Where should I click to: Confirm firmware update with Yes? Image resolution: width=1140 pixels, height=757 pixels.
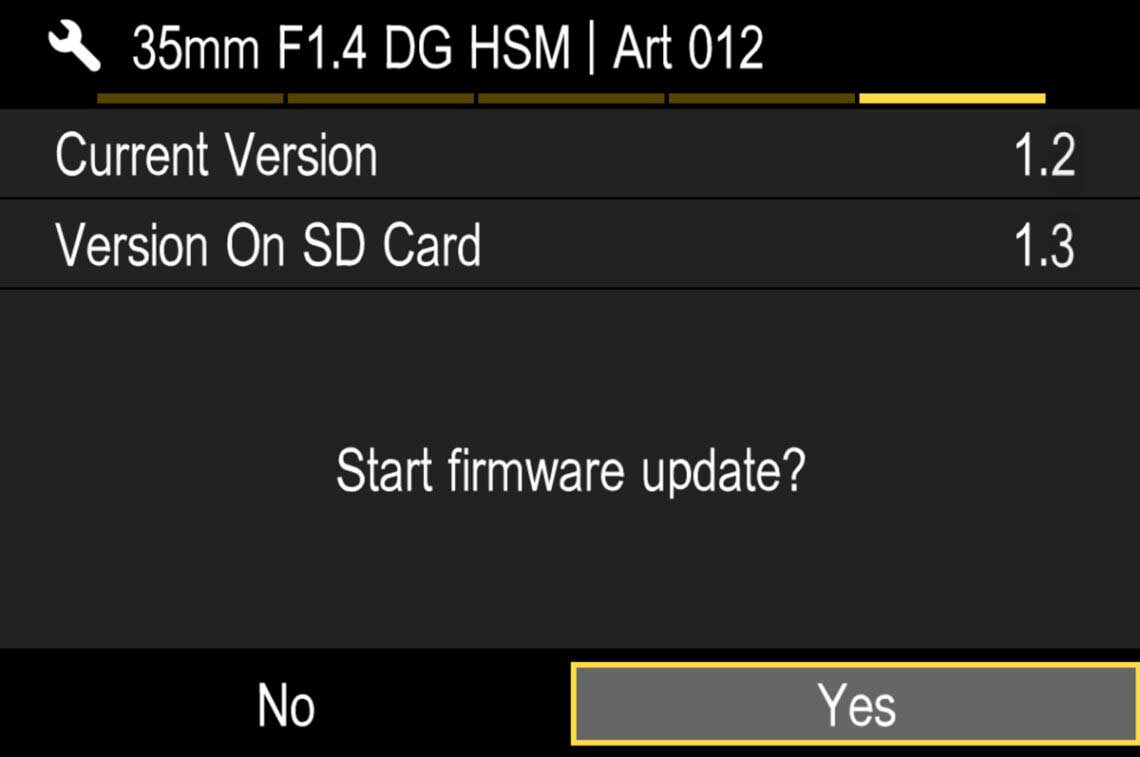tap(856, 704)
